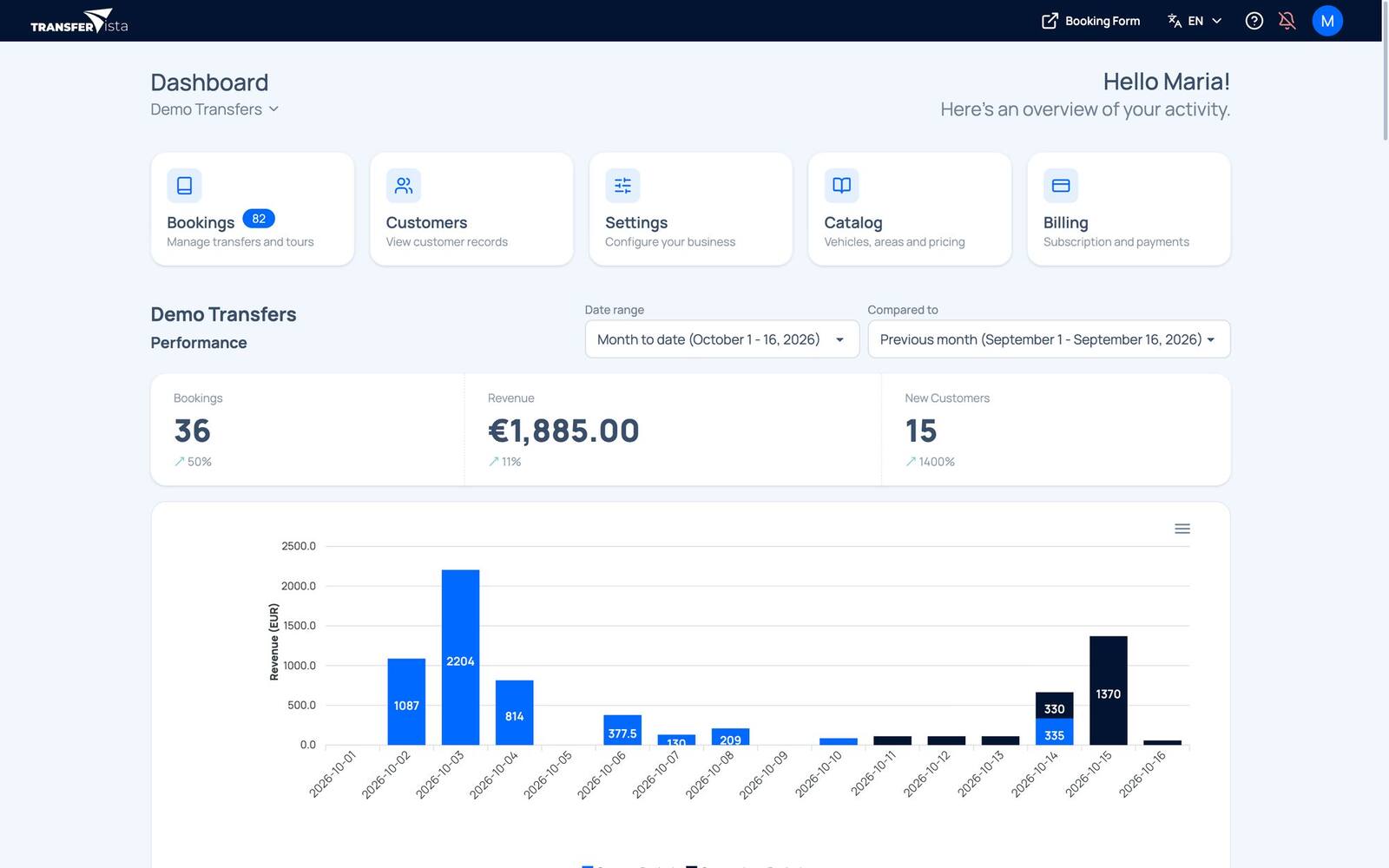This screenshot has width=1389, height=868.
Task: Click the muted notifications bell icon
Action: click(1287, 21)
